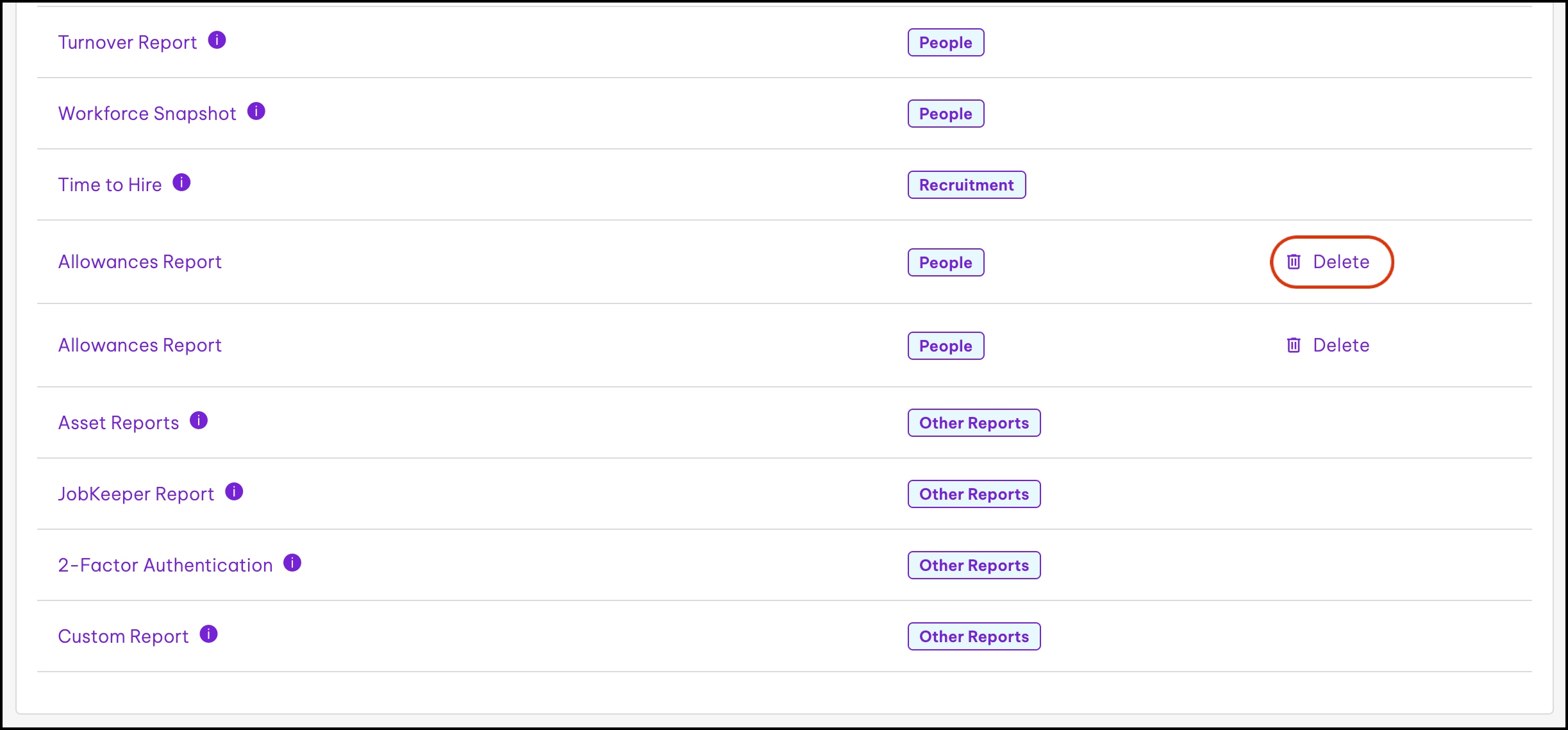
Task: Click the info icon beside Custom Report
Action: pyautogui.click(x=209, y=634)
